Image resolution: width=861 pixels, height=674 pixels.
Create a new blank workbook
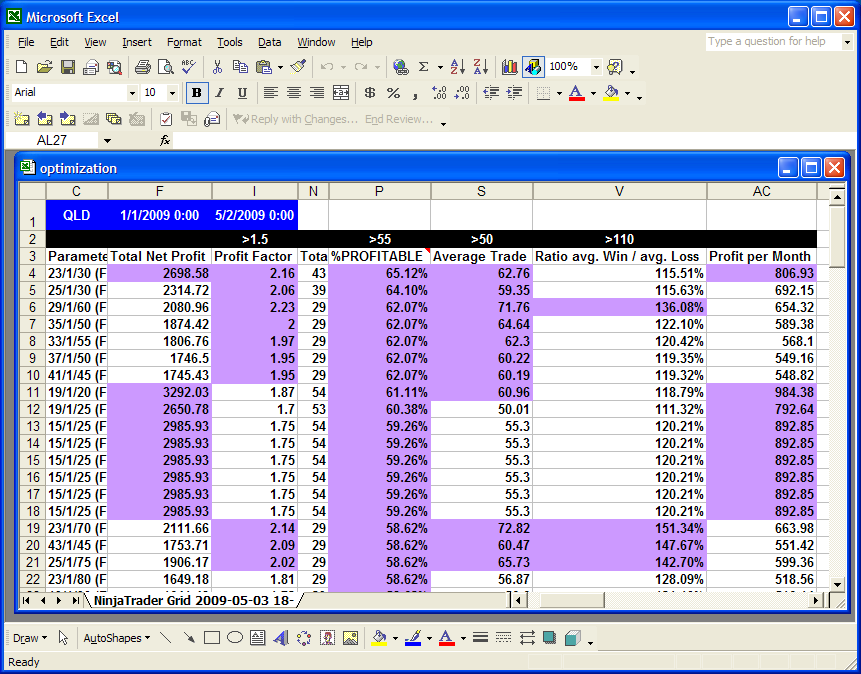21,67
